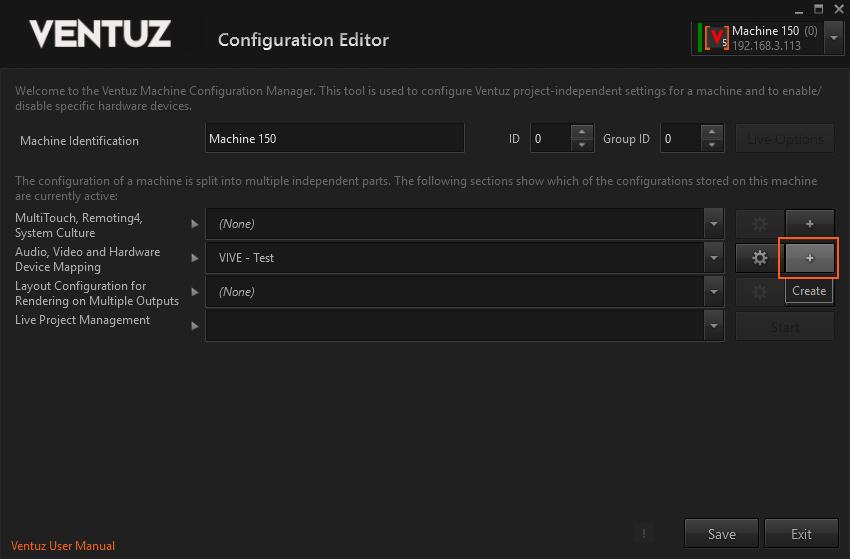The height and width of the screenshot is (559, 850).
Task: Click the plus Create button beside VIVE - Test
Action: pyautogui.click(x=810, y=258)
